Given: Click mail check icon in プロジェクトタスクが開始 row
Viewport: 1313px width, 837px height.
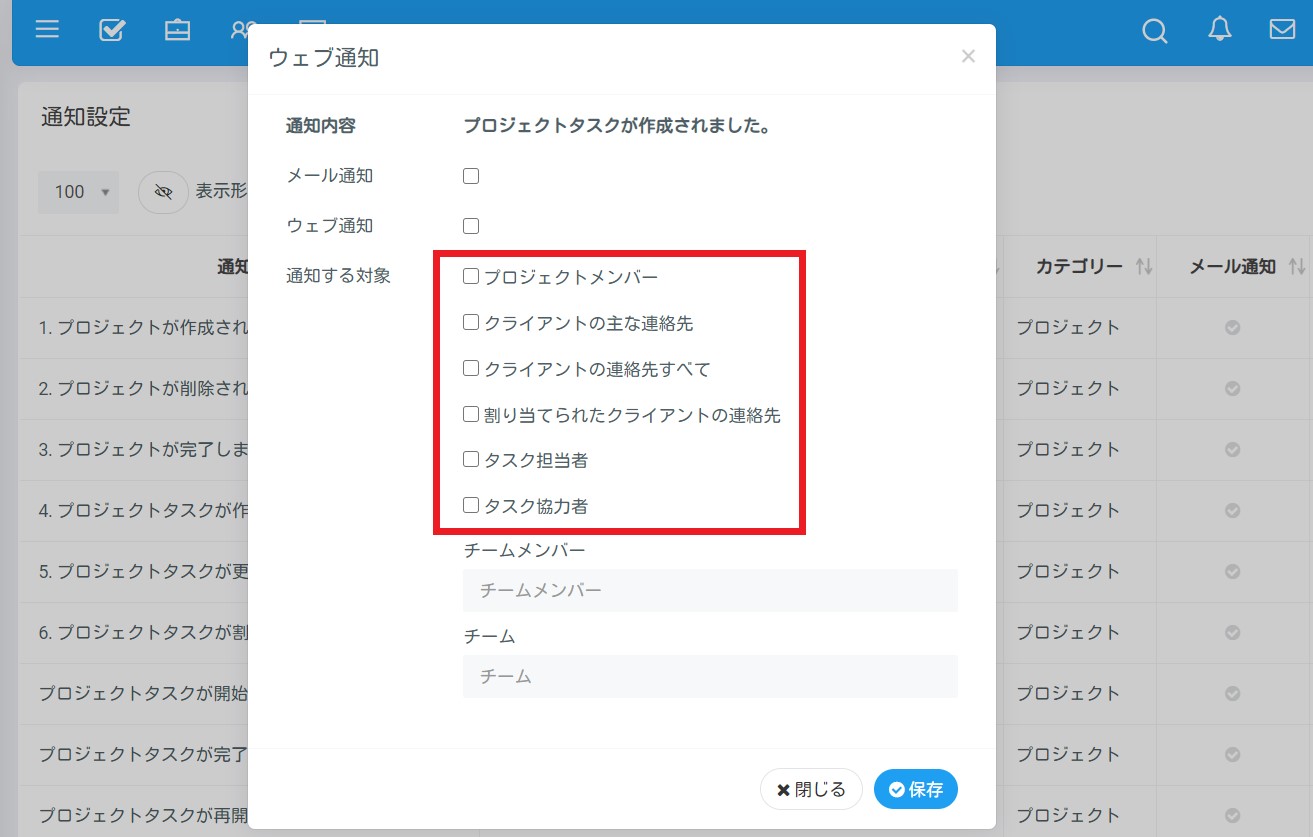Looking at the screenshot, I should [1233, 693].
